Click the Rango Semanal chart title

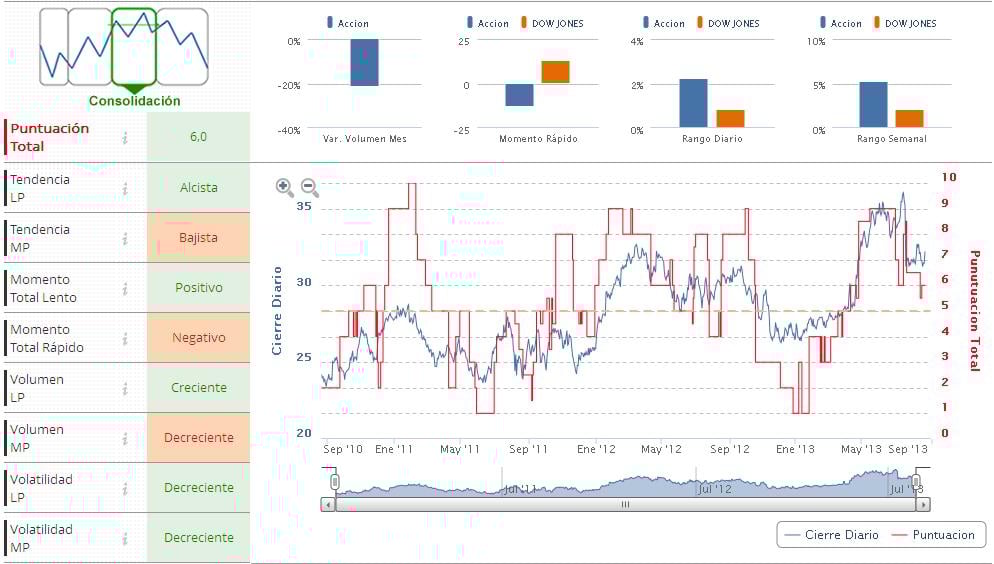[x=891, y=139]
